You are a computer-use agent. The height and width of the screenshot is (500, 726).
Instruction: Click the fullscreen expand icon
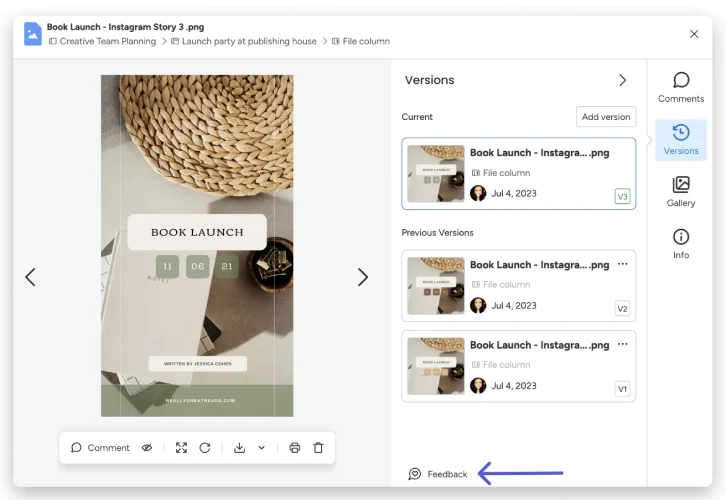pyautogui.click(x=182, y=448)
